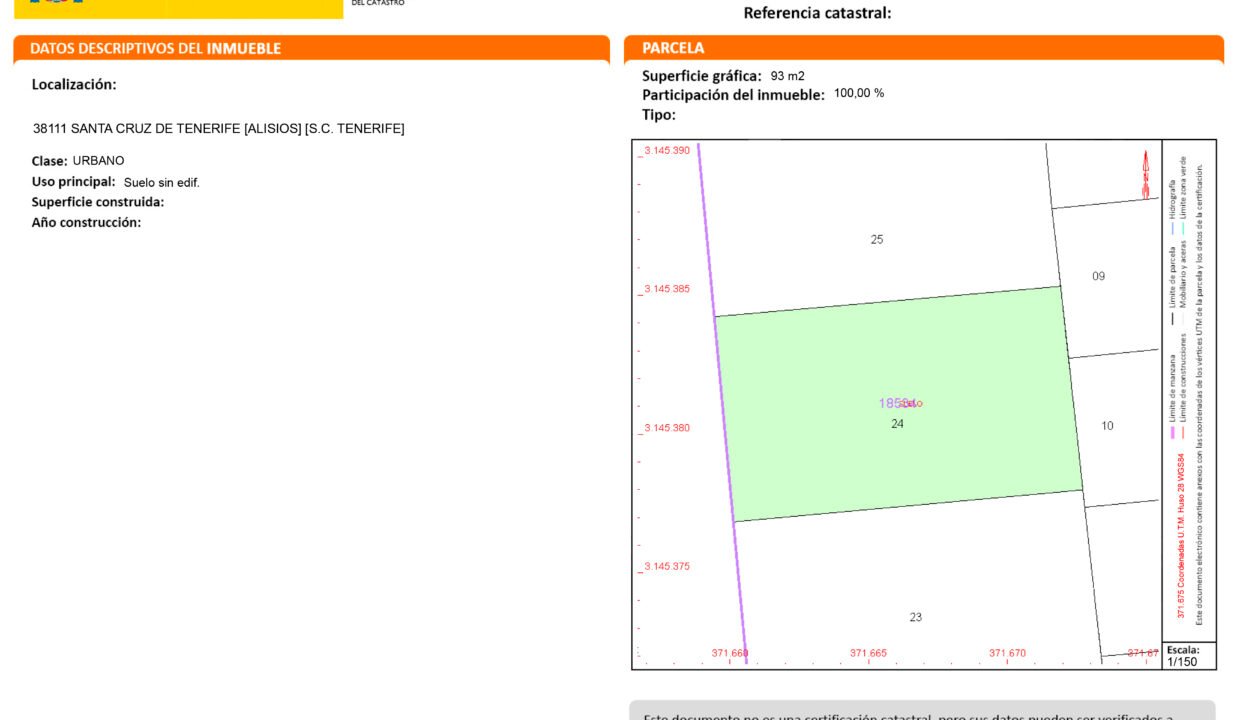Click the 'URBANO' class value
This screenshot has width=1240, height=720.
(x=99, y=161)
